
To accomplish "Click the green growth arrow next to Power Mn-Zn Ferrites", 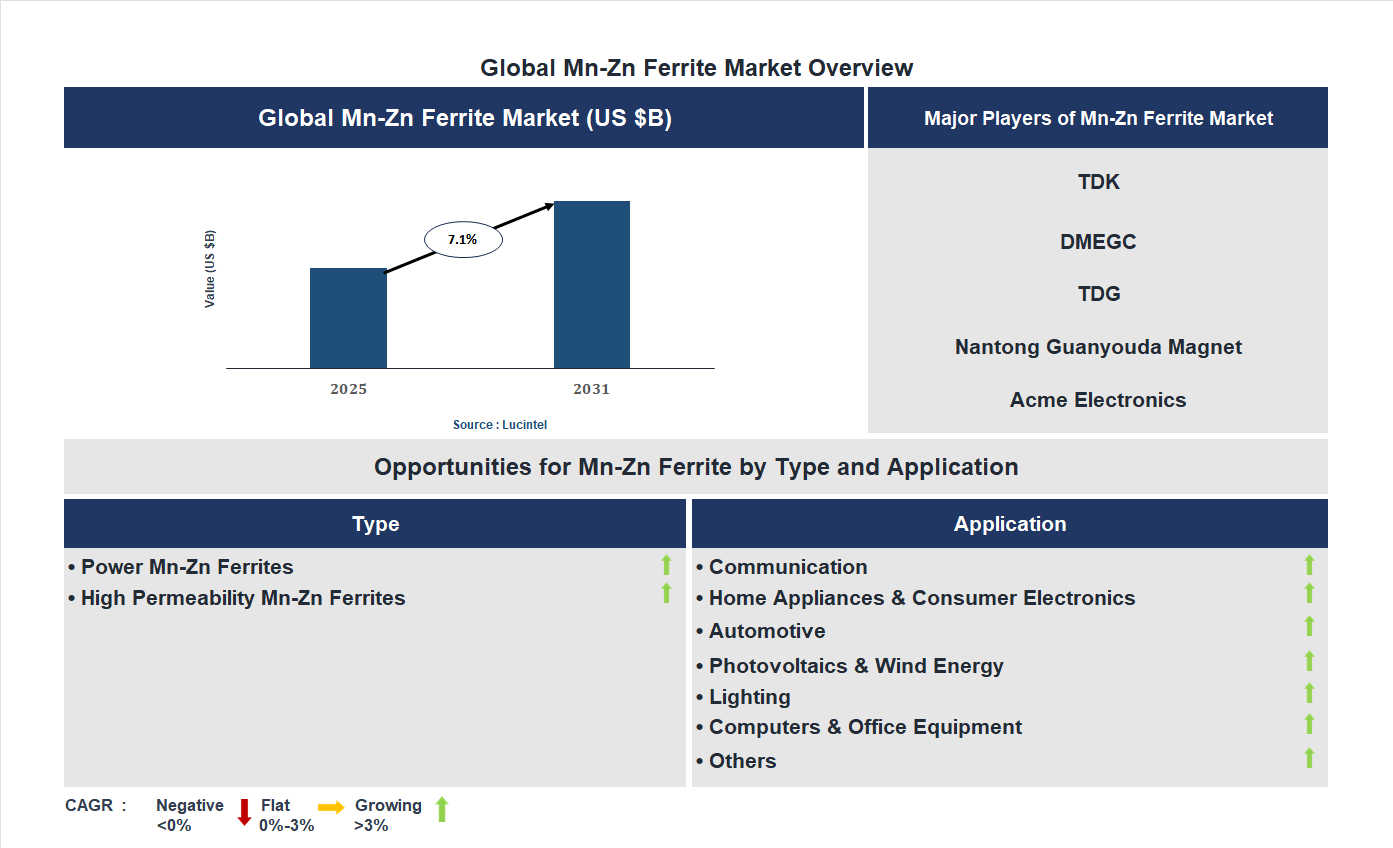I will tap(666, 565).
